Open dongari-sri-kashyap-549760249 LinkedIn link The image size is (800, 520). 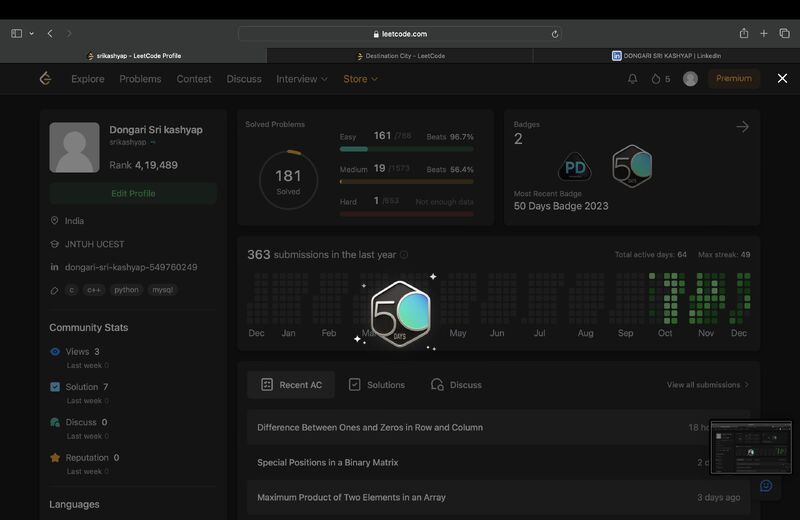[x=131, y=267]
